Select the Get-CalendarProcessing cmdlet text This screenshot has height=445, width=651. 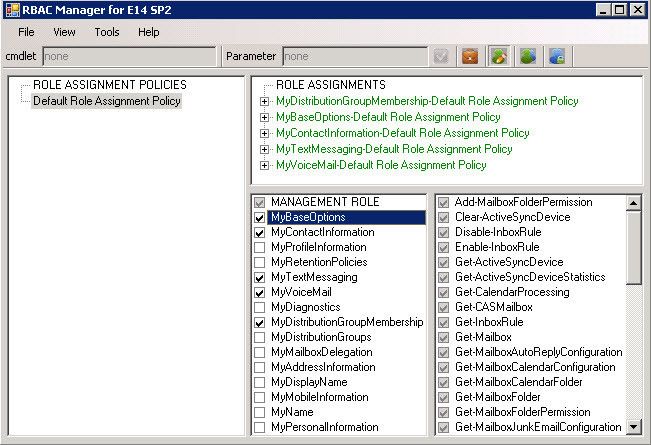(512, 292)
